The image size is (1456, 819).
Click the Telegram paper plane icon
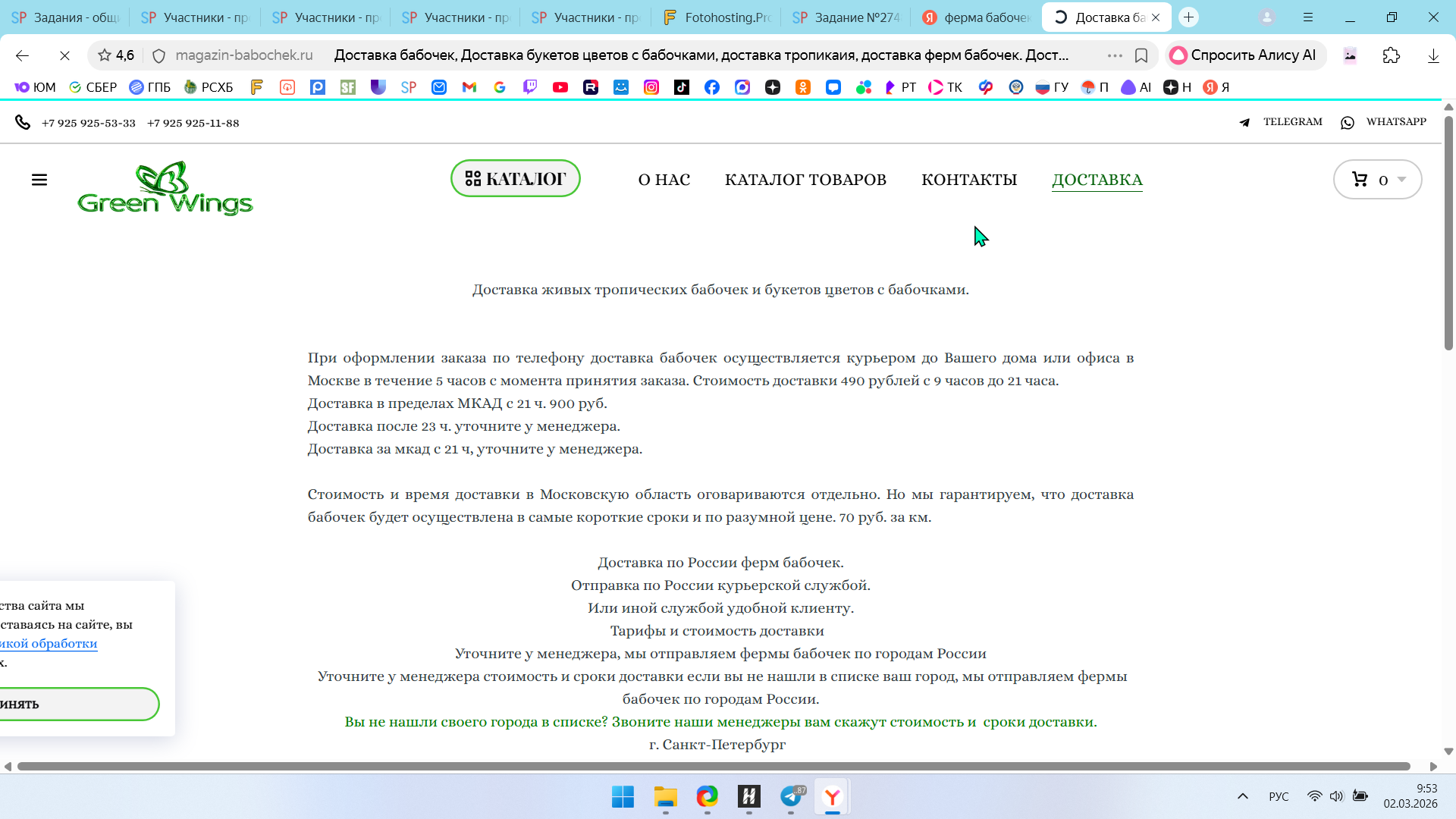click(x=1244, y=122)
